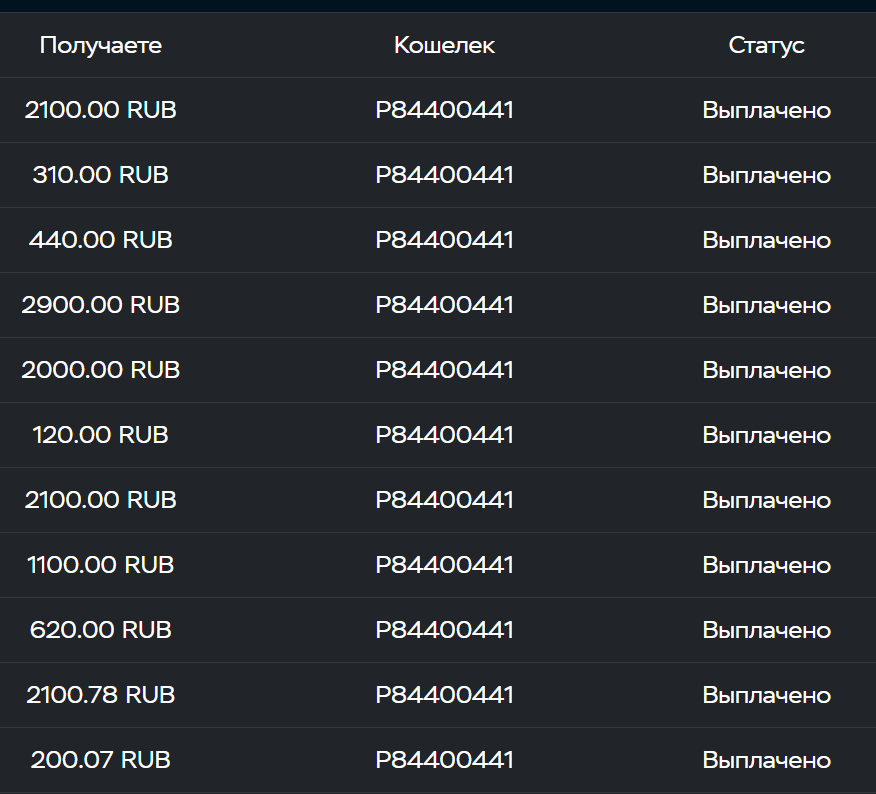Click Выплачено status in the 2000.00 RUB row
Image resolution: width=876 pixels, height=794 pixels.
coord(766,370)
